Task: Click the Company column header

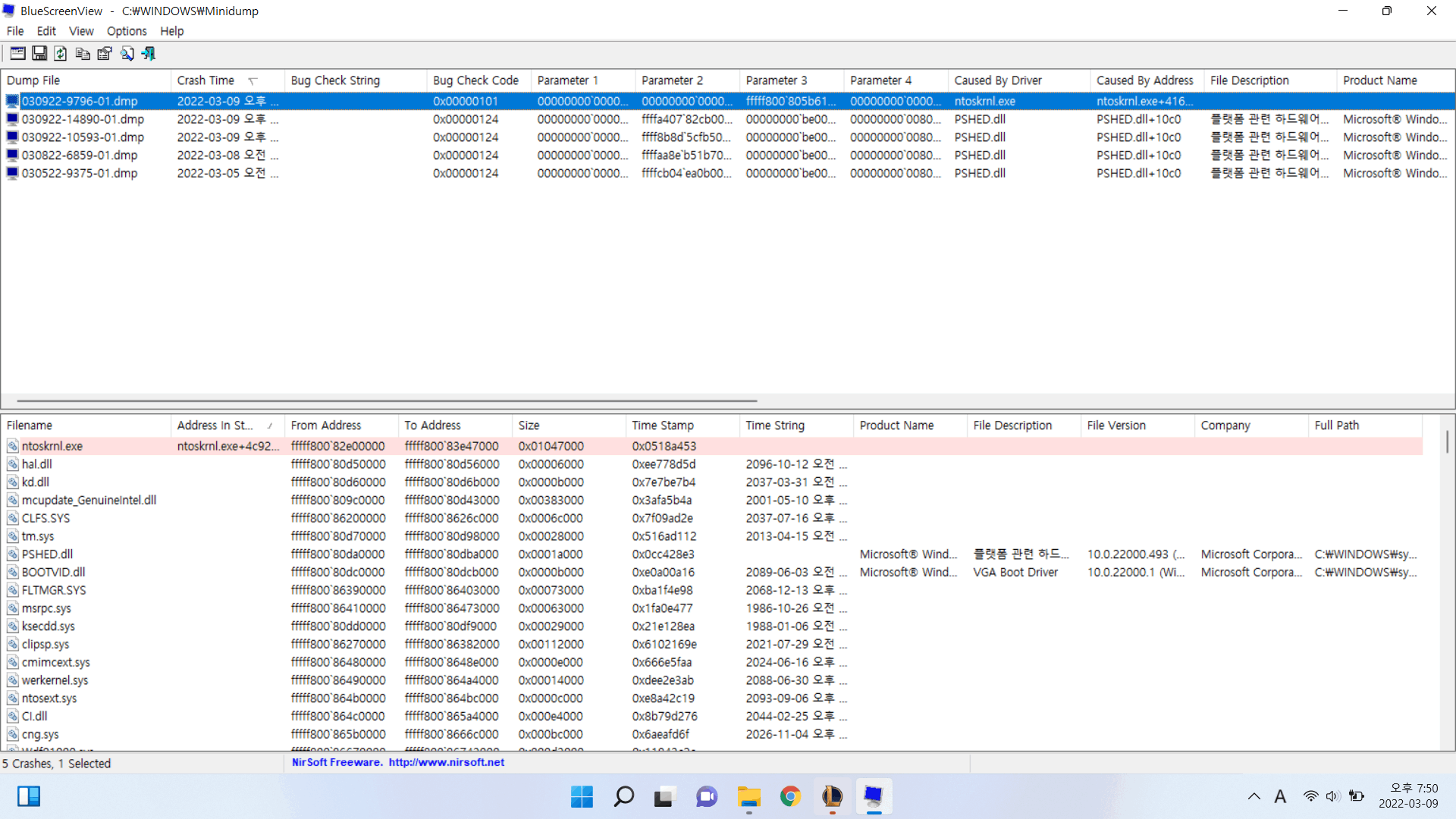Action: [x=1251, y=425]
